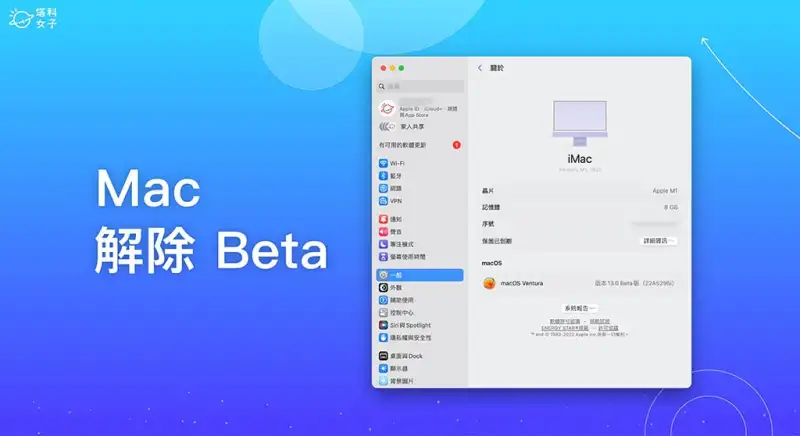Open the 軟體許可協議 link
Image resolution: width=800 pixels, height=436 pixels.
click(x=565, y=322)
